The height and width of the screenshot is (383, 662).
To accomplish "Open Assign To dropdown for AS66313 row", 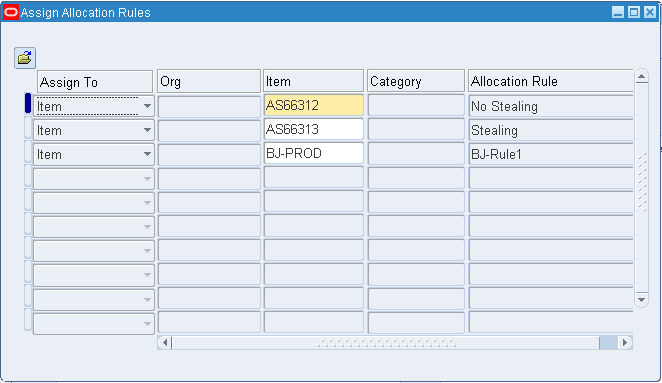I will tap(147, 130).
